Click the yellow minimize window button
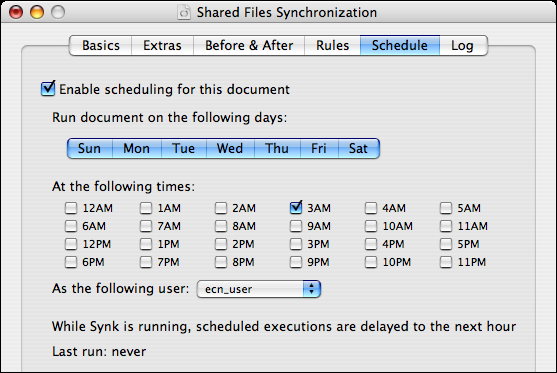557x373 pixels. coord(37,12)
